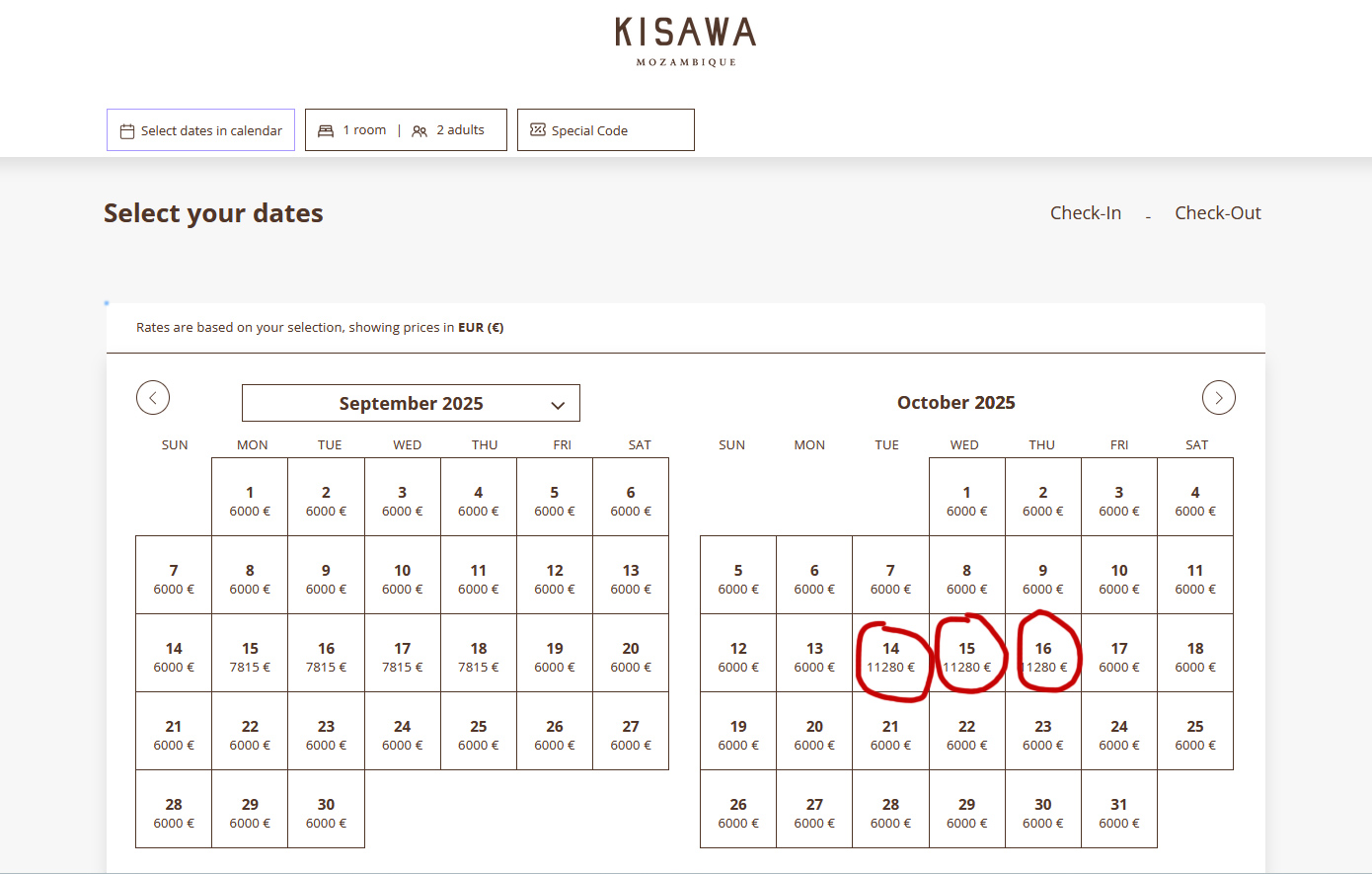Click the calendar icon in date selector

127,131
